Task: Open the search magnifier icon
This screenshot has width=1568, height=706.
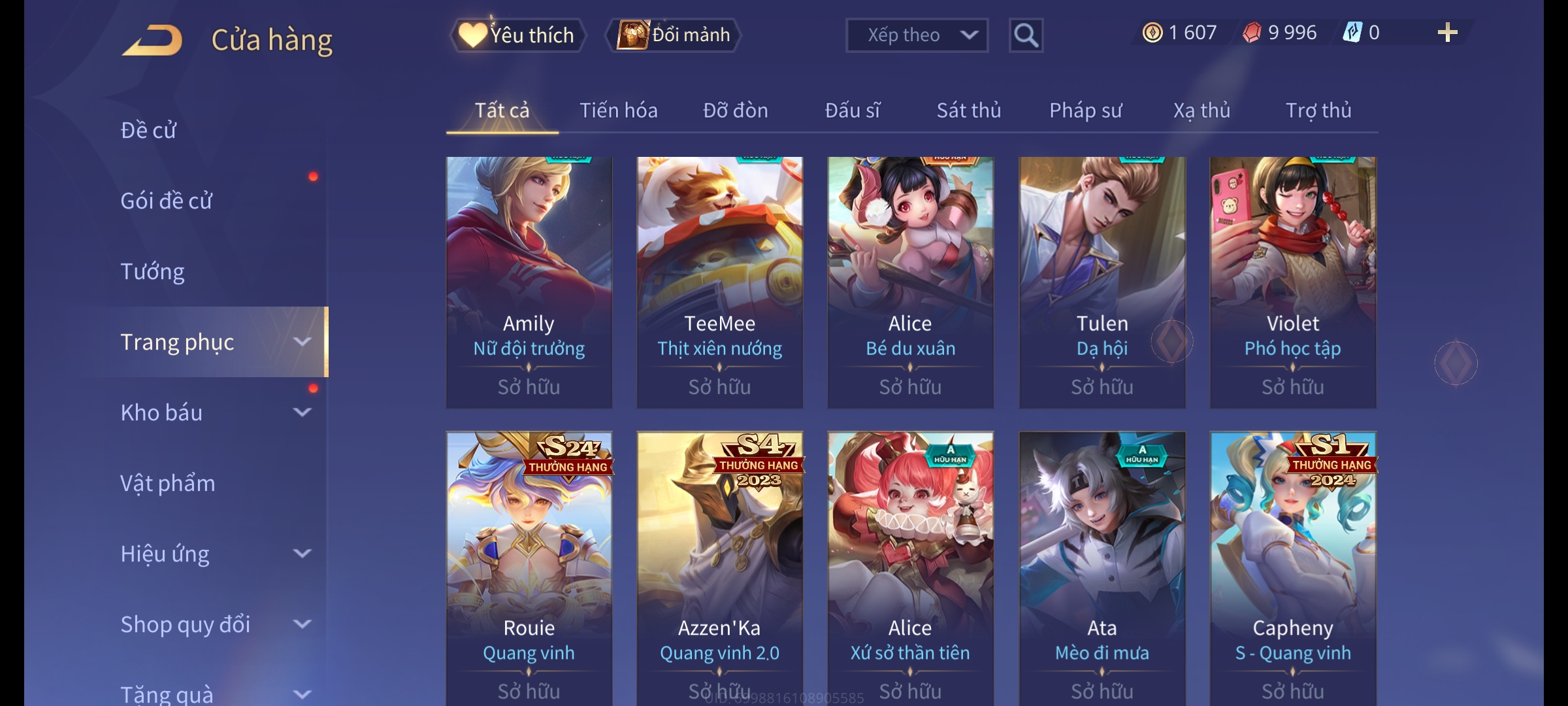Action: [x=1026, y=35]
